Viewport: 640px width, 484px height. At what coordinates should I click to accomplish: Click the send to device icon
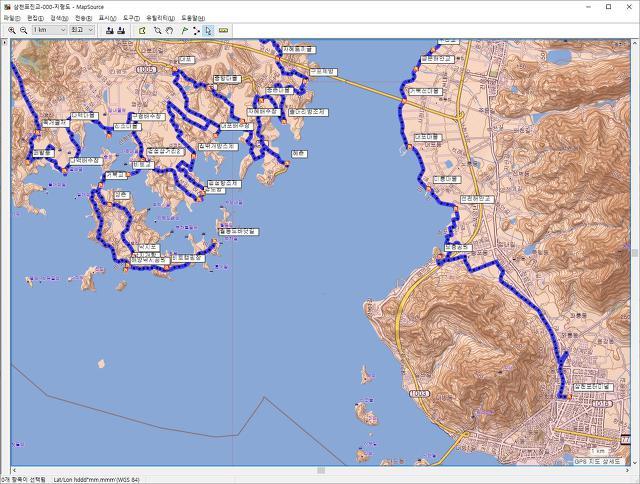[x=109, y=30]
